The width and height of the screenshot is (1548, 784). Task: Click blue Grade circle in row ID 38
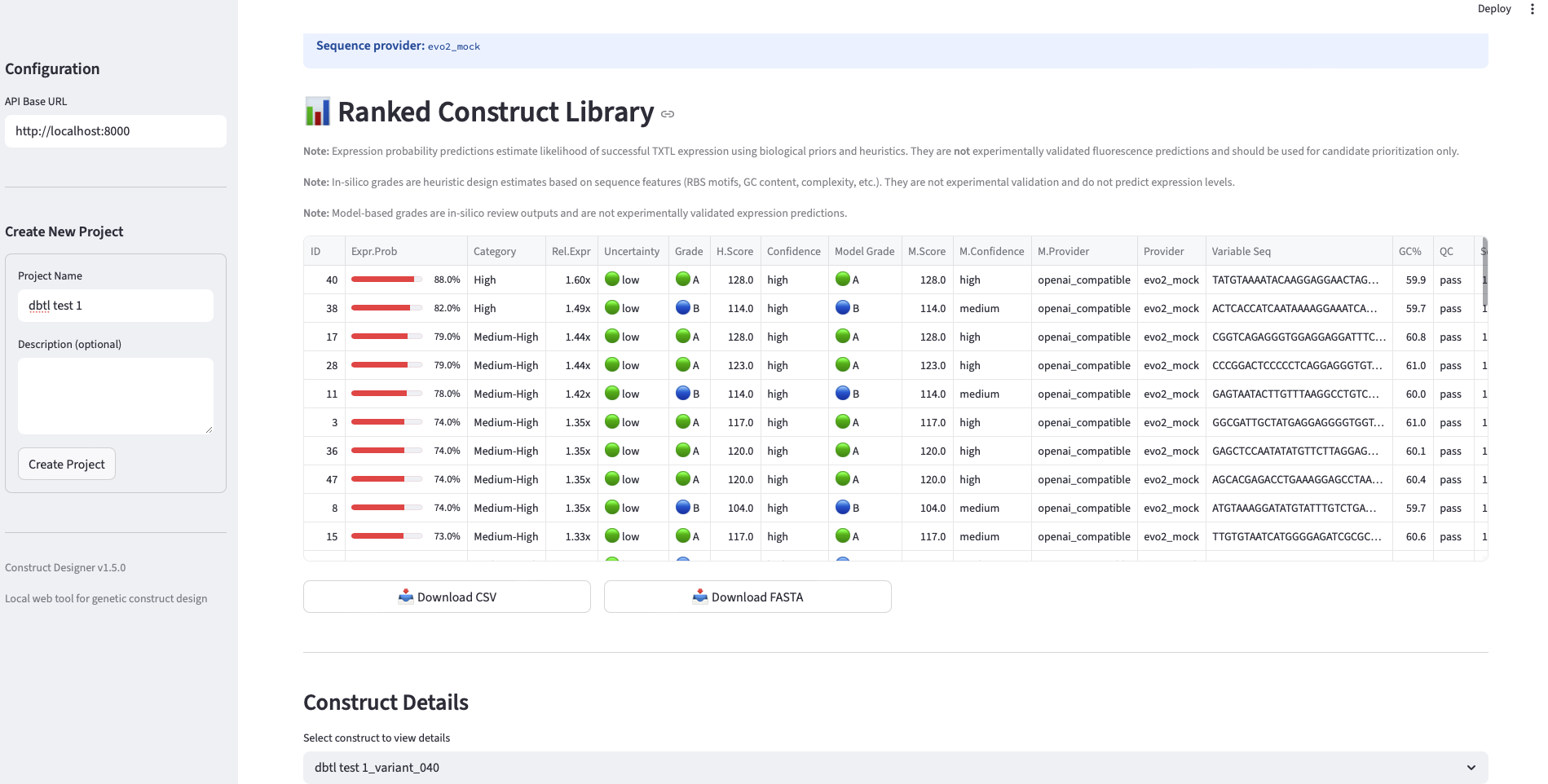[683, 308]
